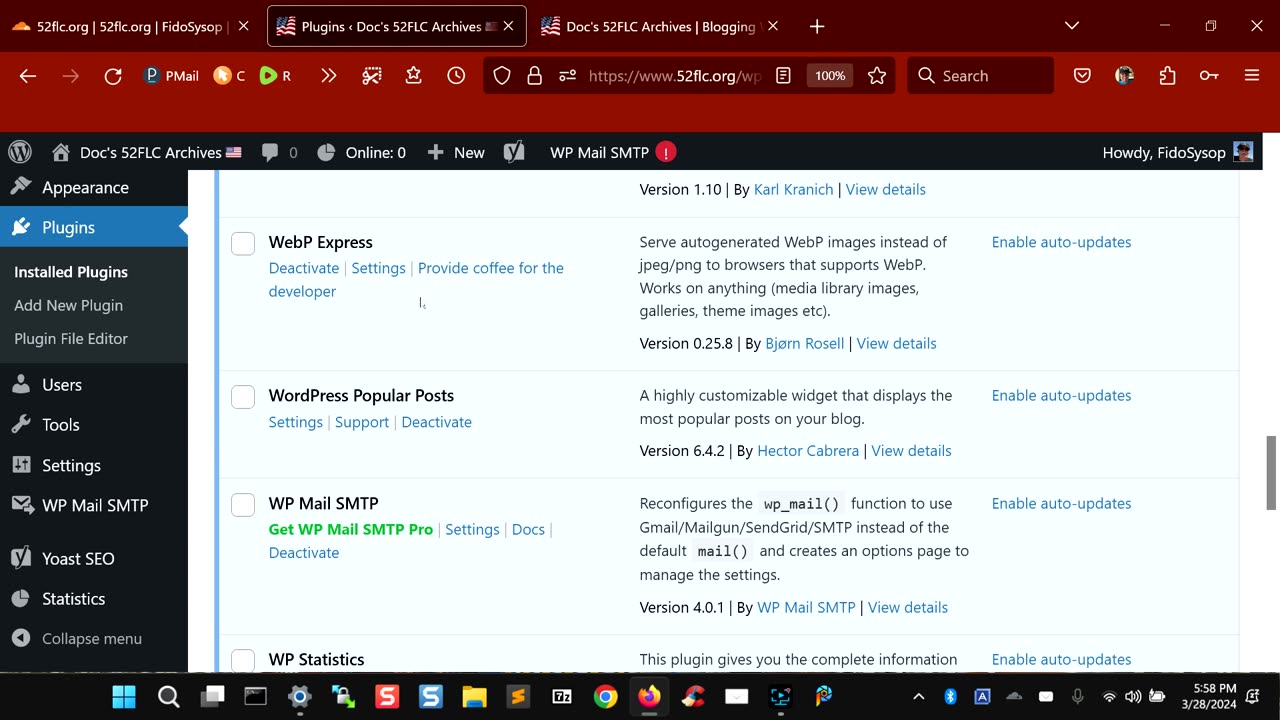The height and width of the screenshot is (720, 1280).
Task: List all tabs dropdown arrow
Action: tap(1072, 26)
